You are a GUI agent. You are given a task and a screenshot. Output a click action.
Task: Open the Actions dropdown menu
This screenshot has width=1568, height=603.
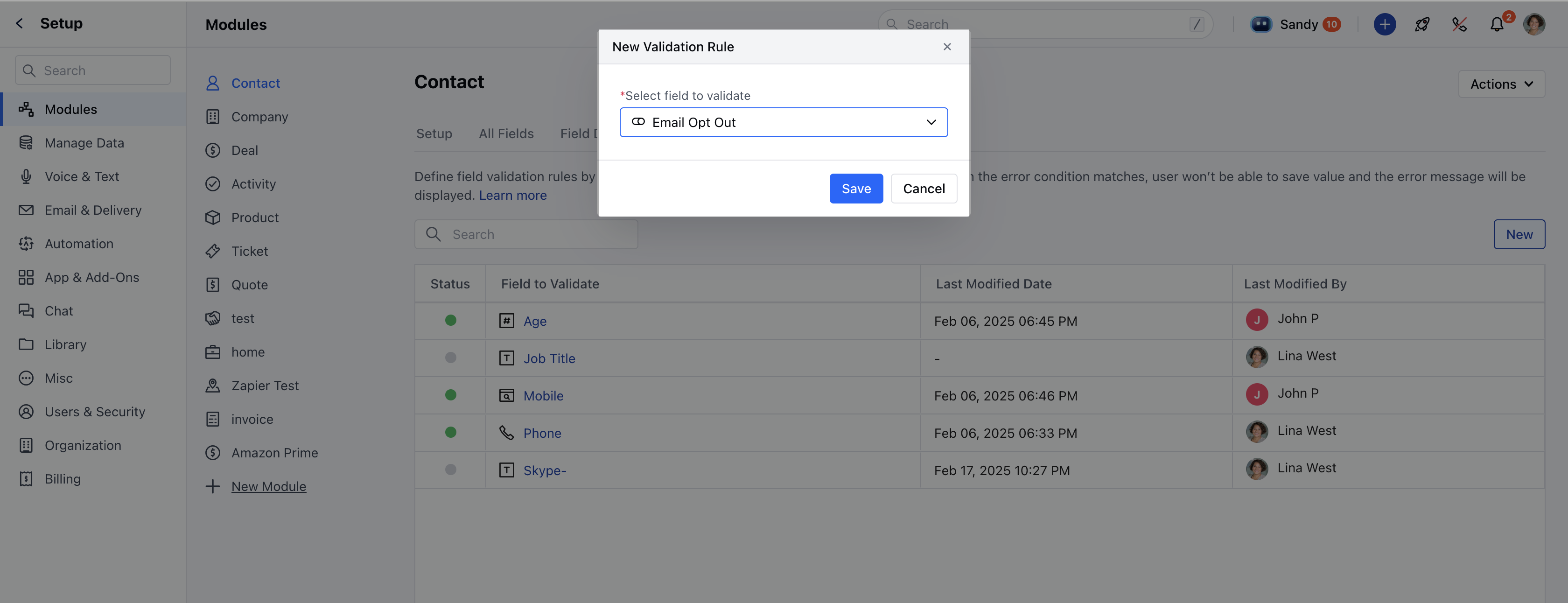pos(1501,84)
